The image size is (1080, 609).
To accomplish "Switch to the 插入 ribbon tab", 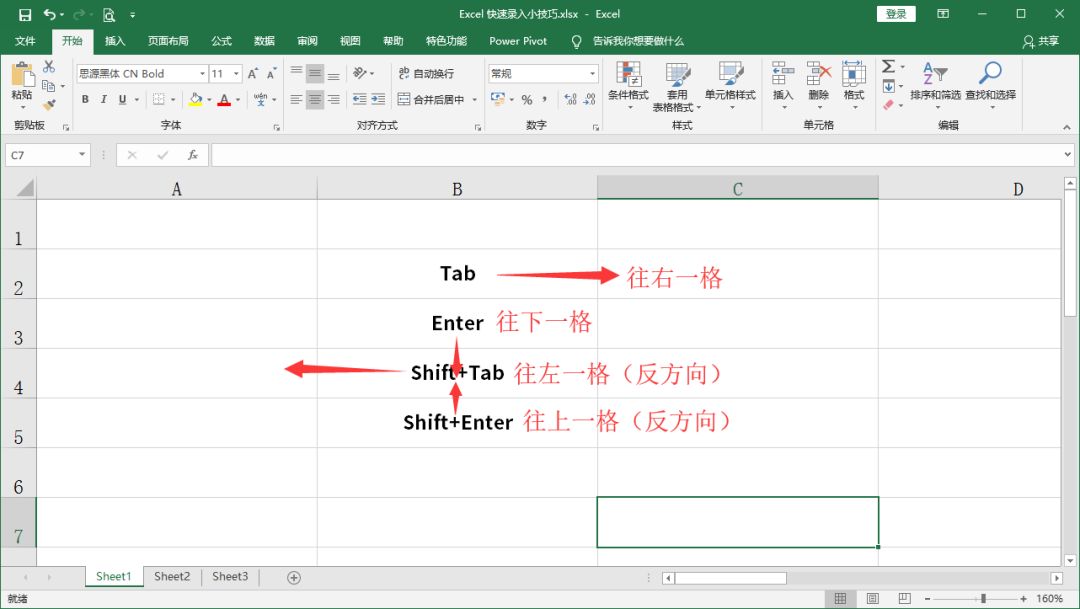I will click(x=113, y=41).
